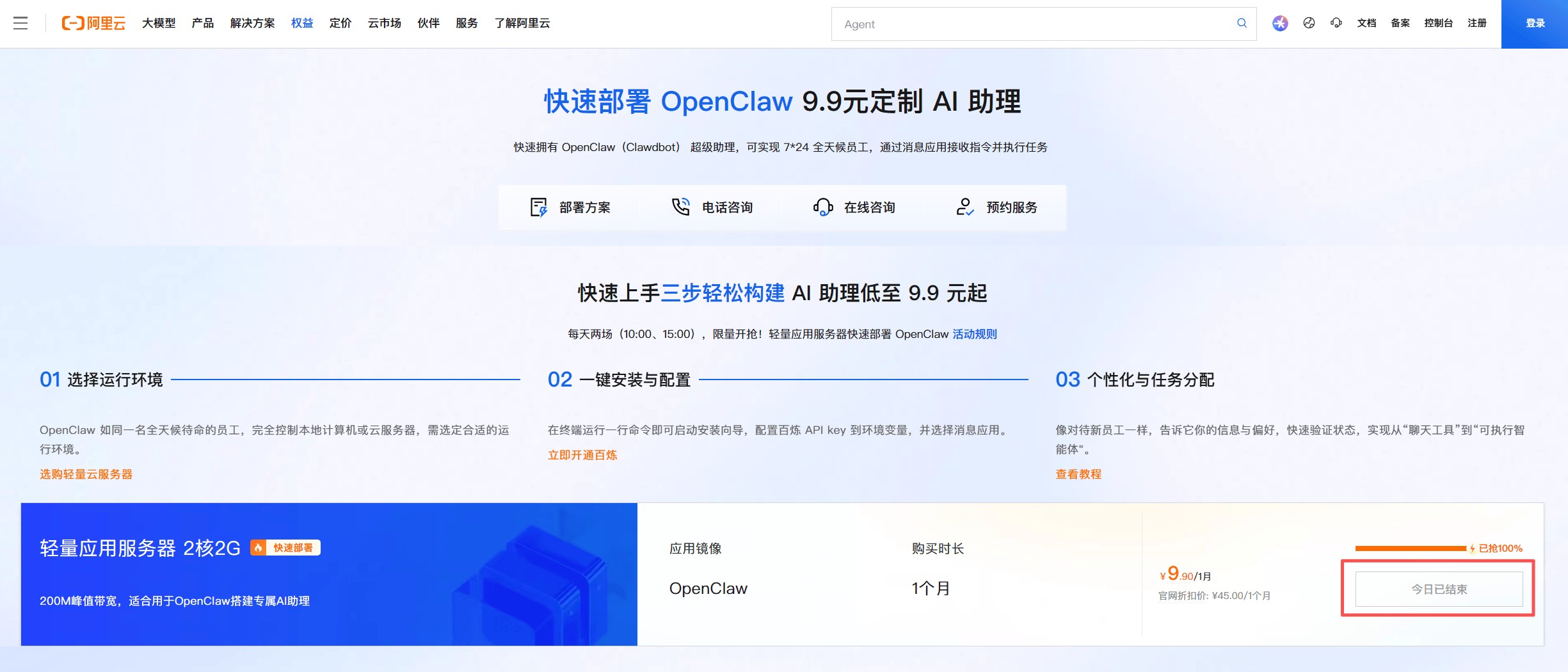Open the purple AI assistant icon

point(1281,23)
